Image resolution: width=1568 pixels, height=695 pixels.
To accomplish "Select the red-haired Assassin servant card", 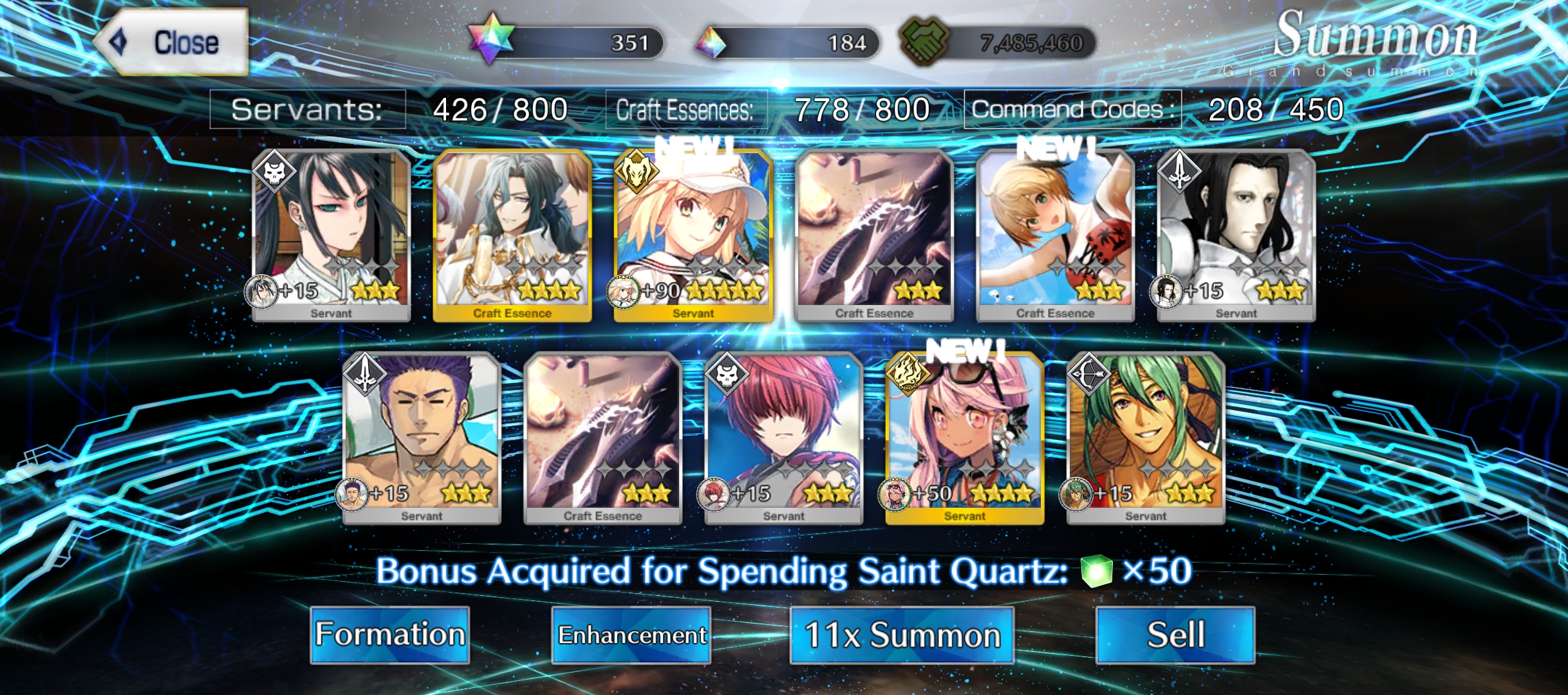I will coord(783,439).
